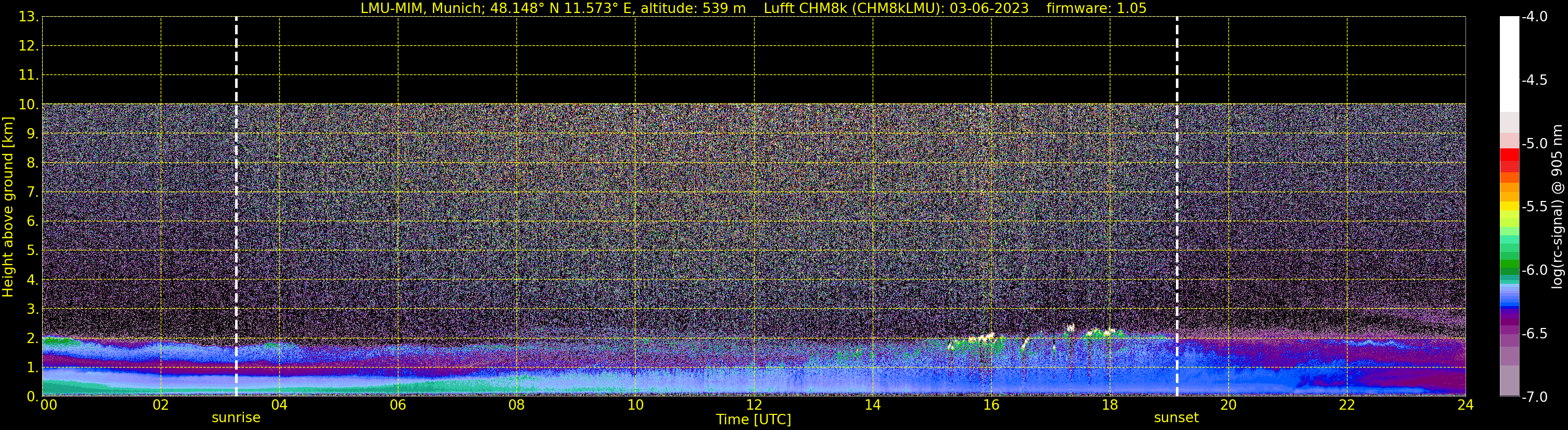Click the '20' time tick label
This screenshot has width=1568, height=430.
tap(1228, 405)
